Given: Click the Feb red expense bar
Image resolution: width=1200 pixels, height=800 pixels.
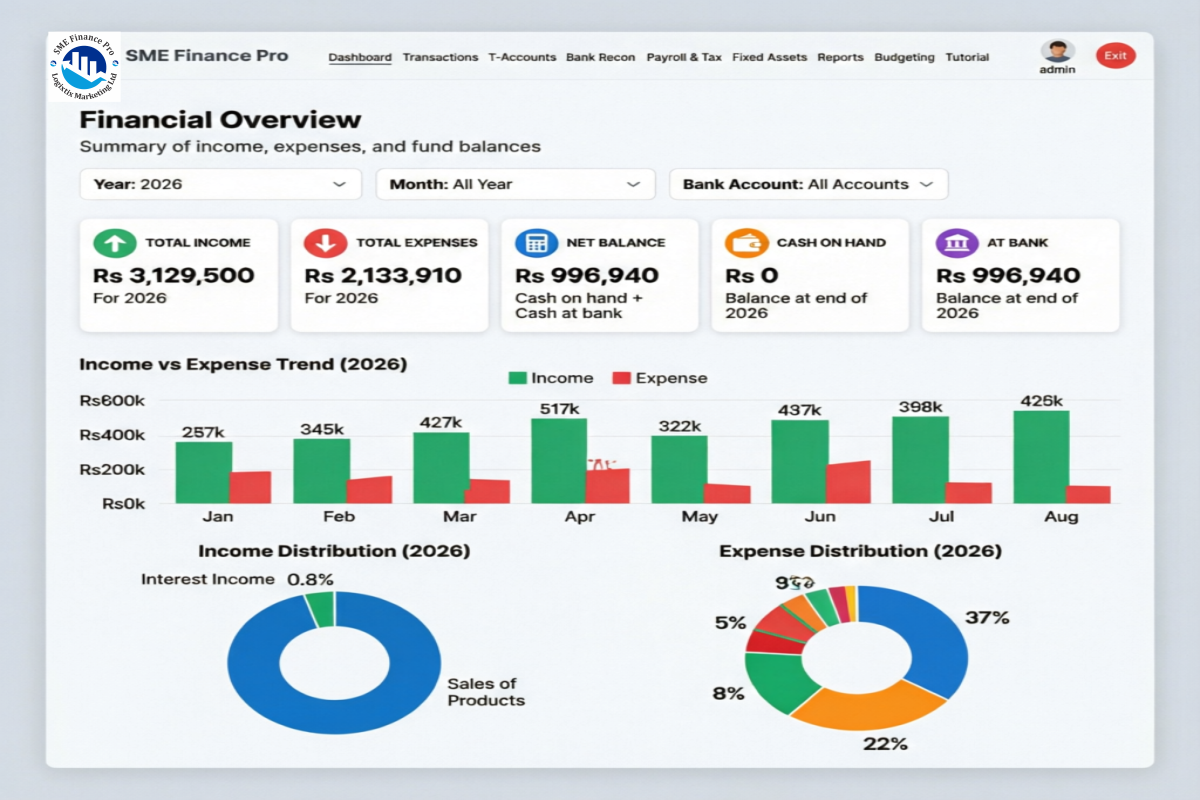Looking at the screenshot, I should pos(370,489).
